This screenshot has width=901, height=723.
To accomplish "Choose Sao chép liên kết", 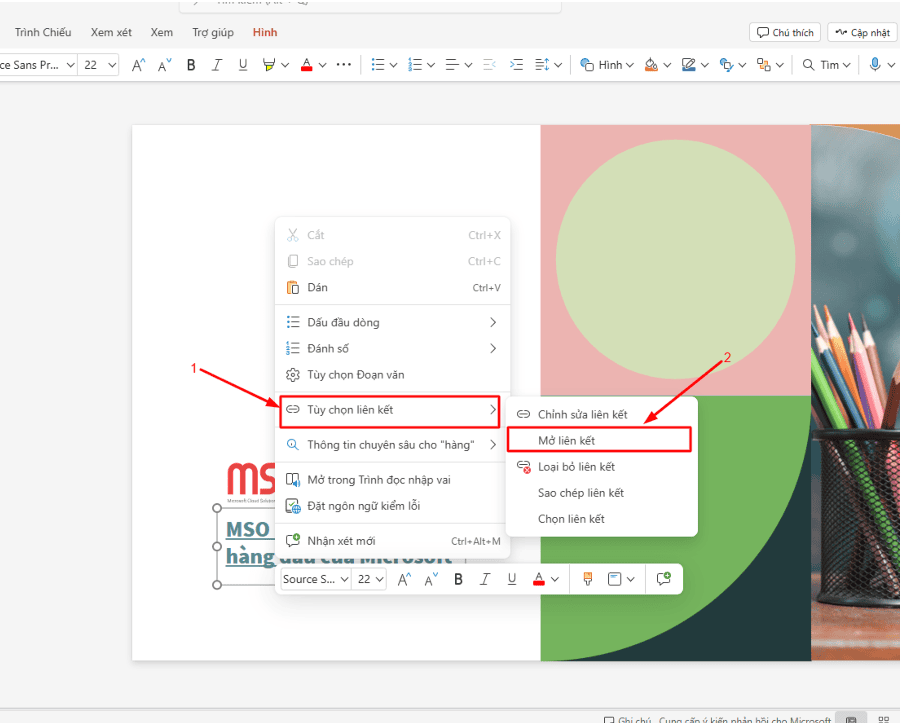I will (x=602, y=493).
